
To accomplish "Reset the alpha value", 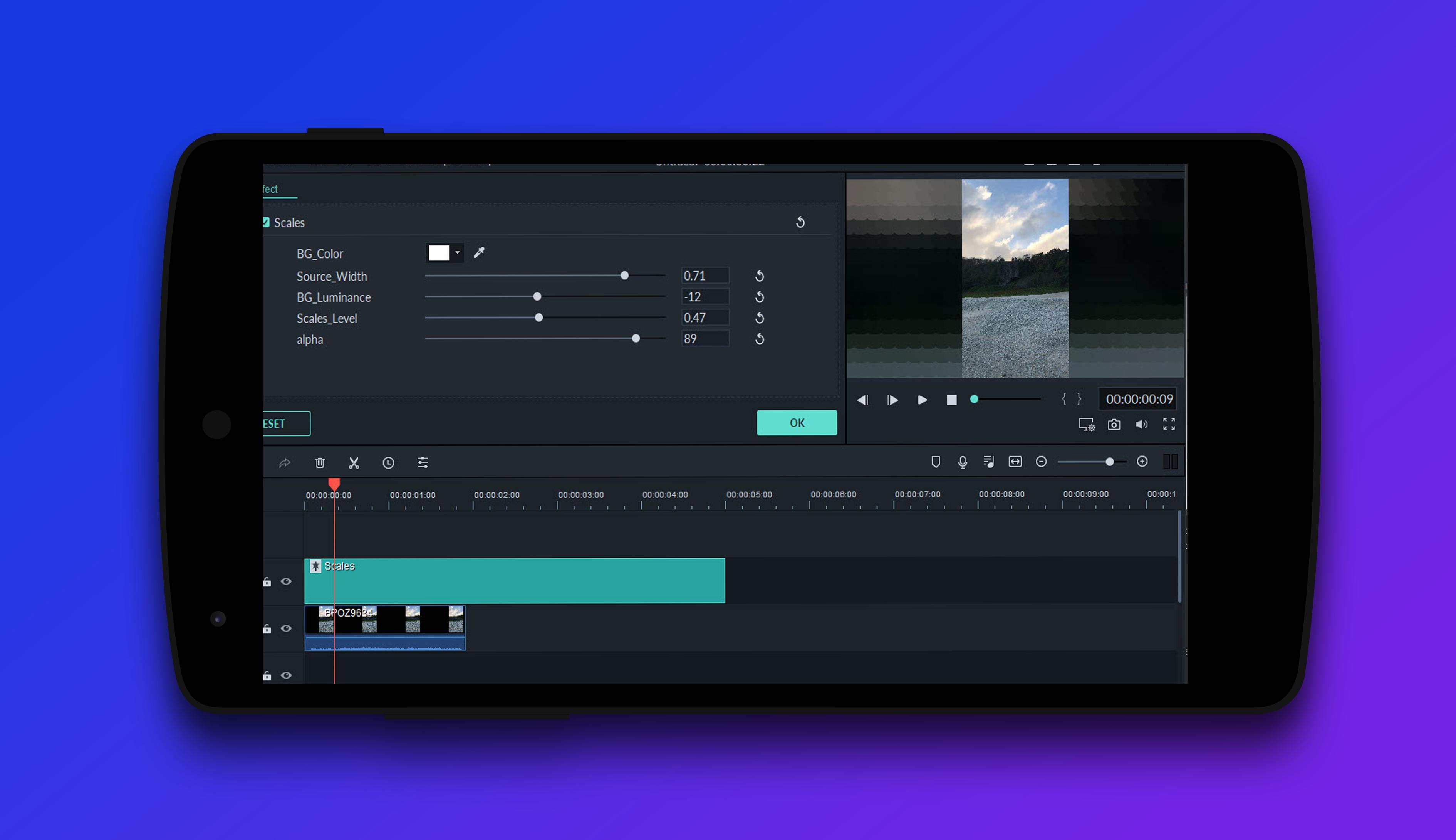I will (x=760, y=339).
